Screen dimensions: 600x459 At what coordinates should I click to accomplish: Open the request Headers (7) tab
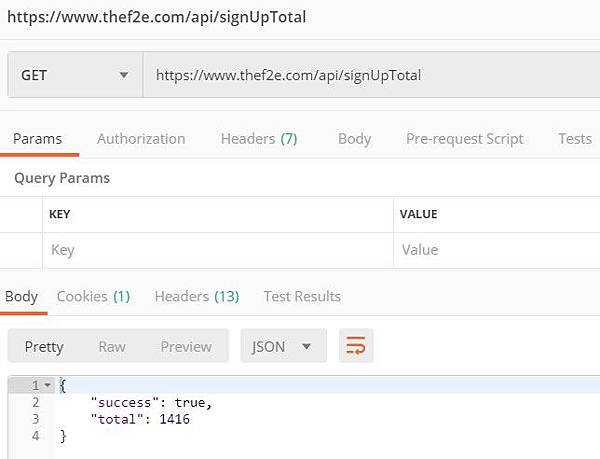pyautogui.click(x=259, y=139)
